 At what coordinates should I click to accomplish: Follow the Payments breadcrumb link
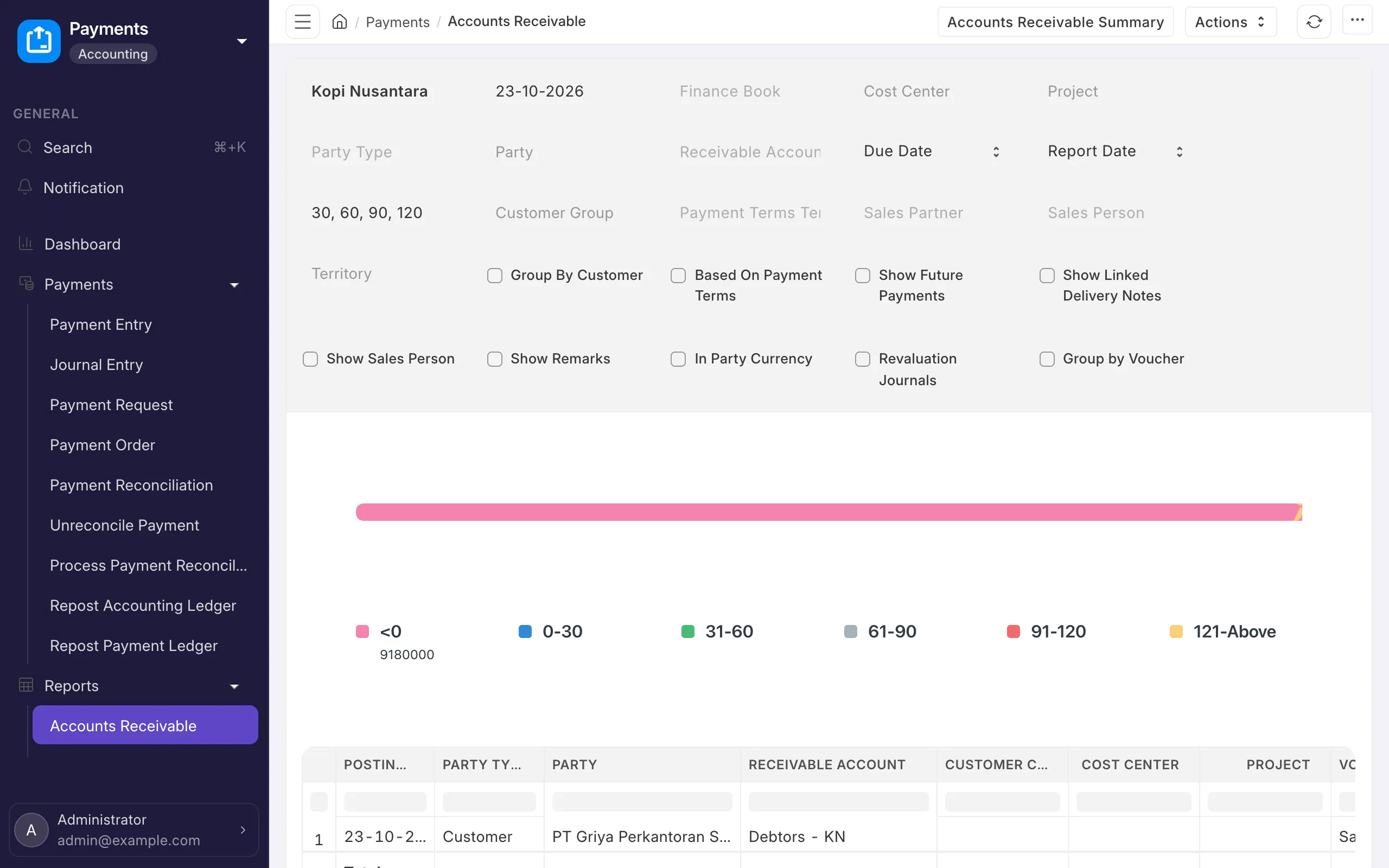click(x=397, y=22)
